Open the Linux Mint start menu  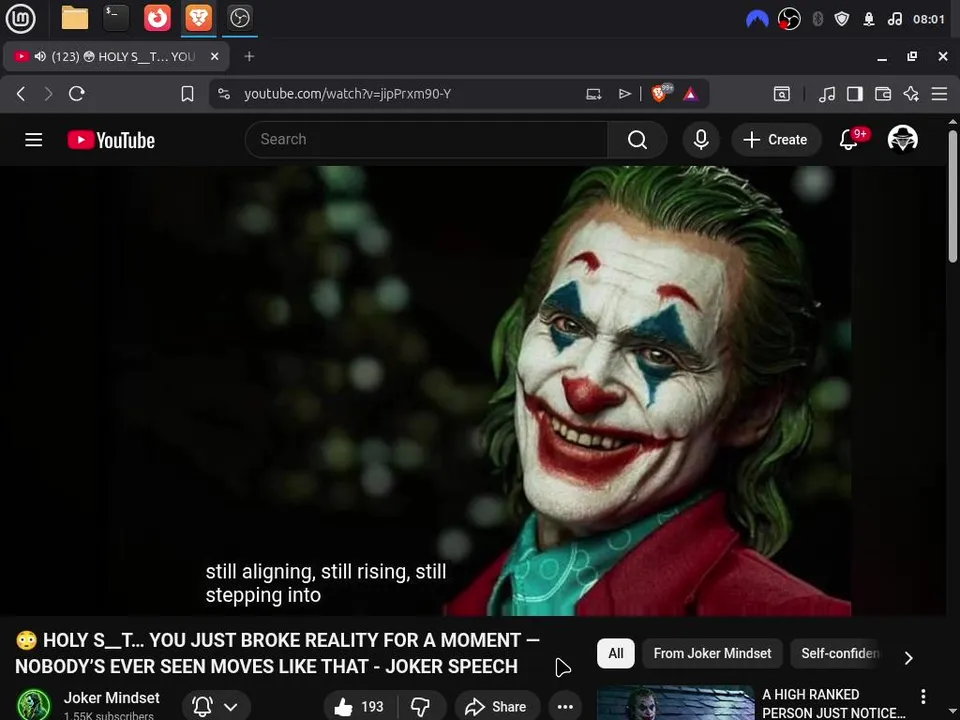[20, 18]
